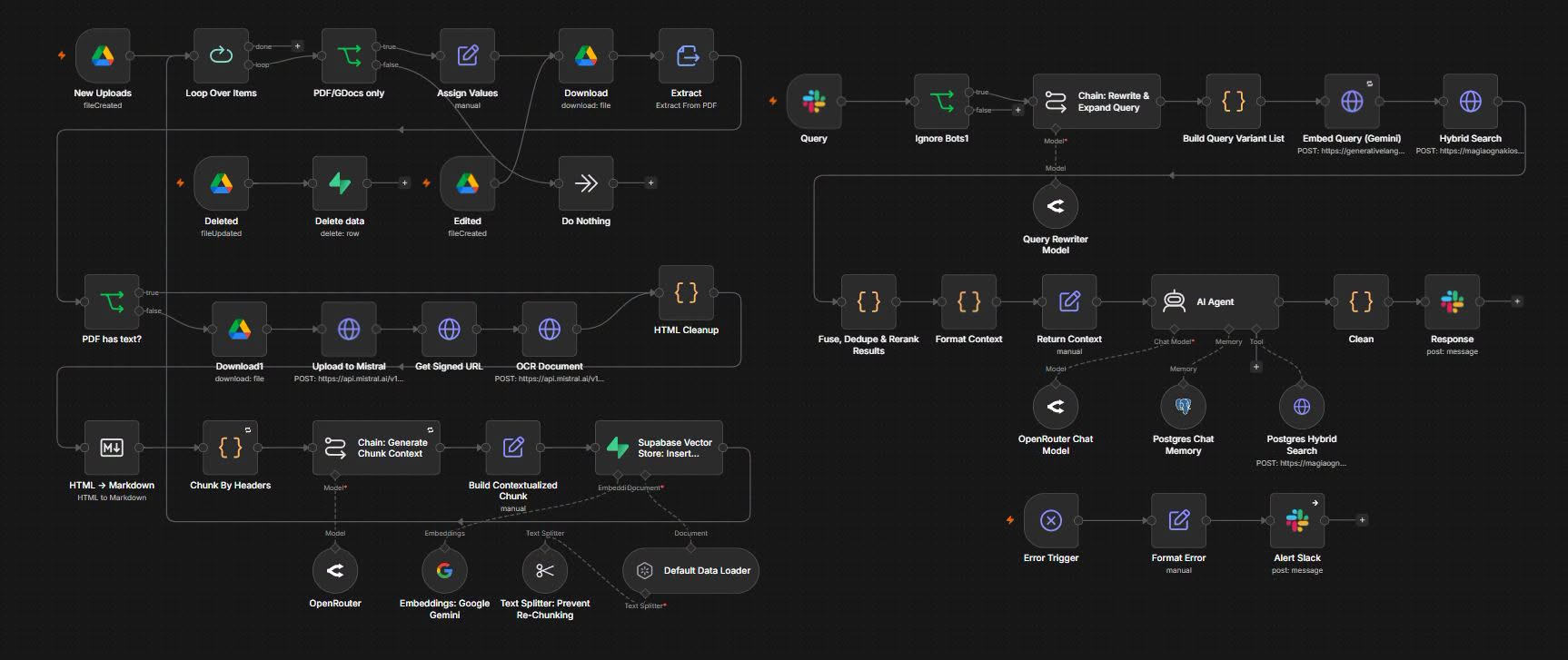Select the Extract From PDF node
This screenshot has height=660, width=1568.
pyautogui.click(x=686, y=56)
